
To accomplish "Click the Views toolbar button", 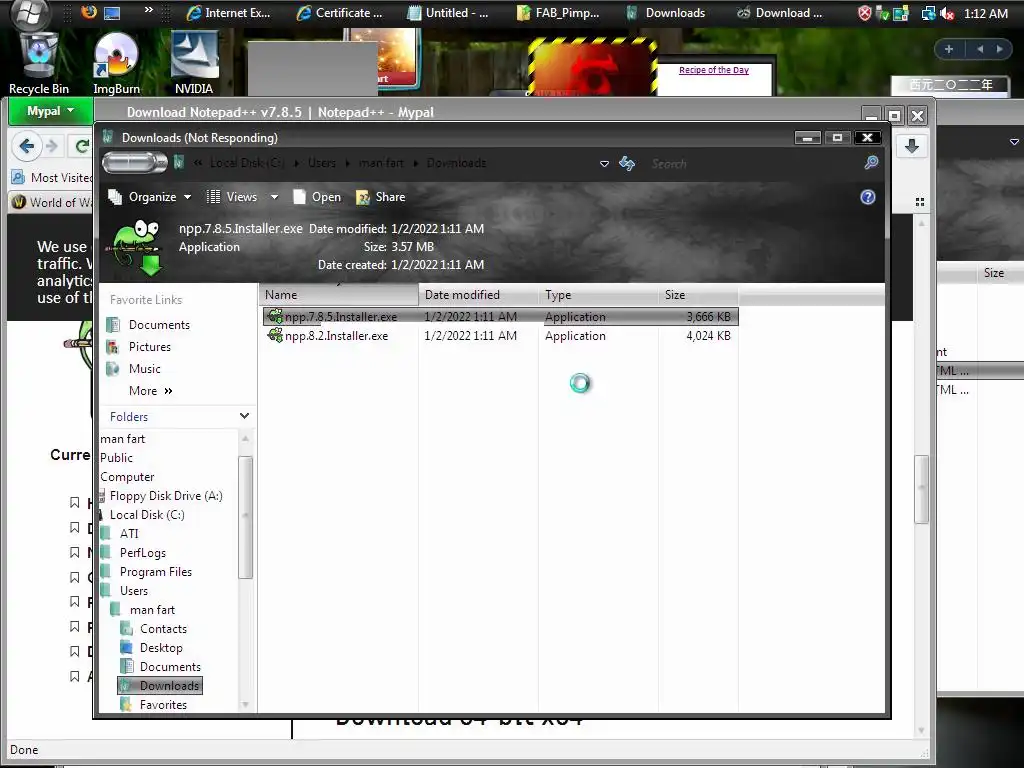I will (233, 197).
